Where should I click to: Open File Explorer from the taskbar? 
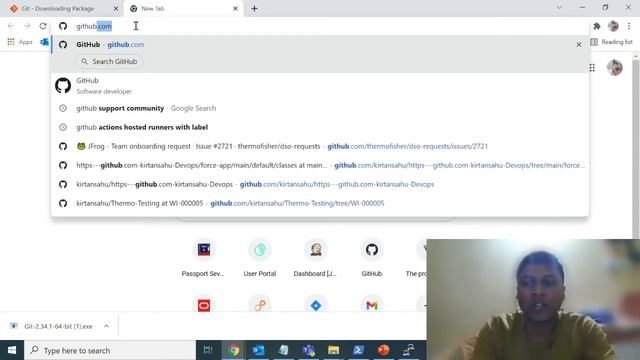click(333, 350)
